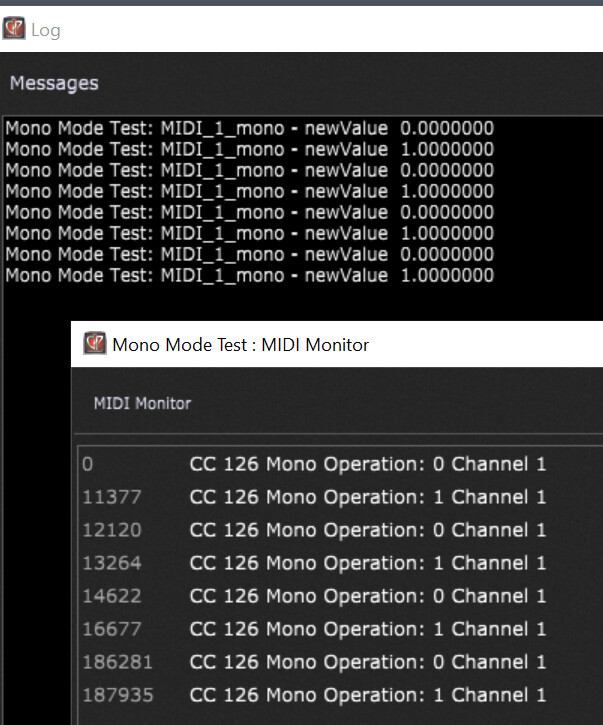Select the MIDI event at timestamp 11377
The width and height of the screenshot is (603, 725).
[367, 497]
